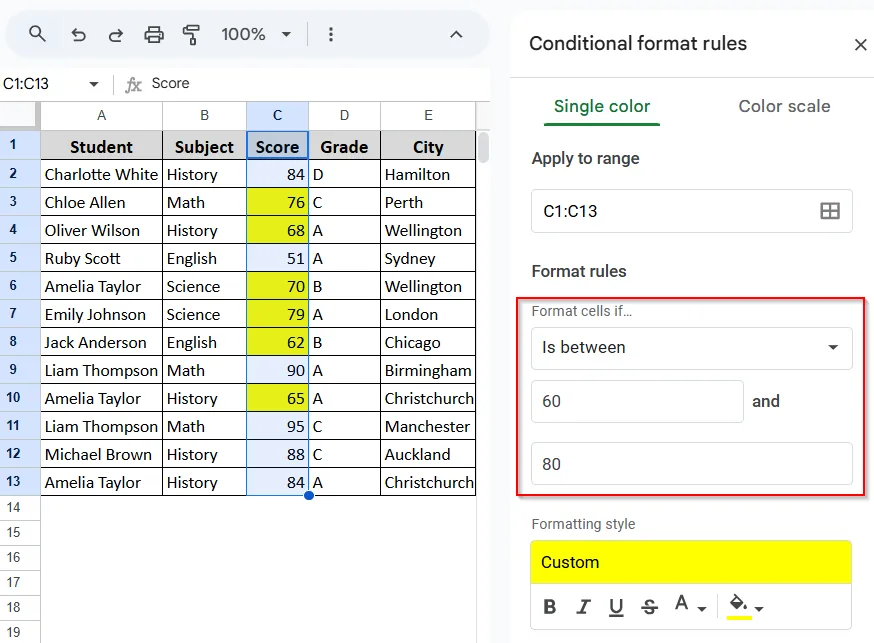Select column A header
The height and width of the screenshot is (643, 874).
(x=101, y=116)
